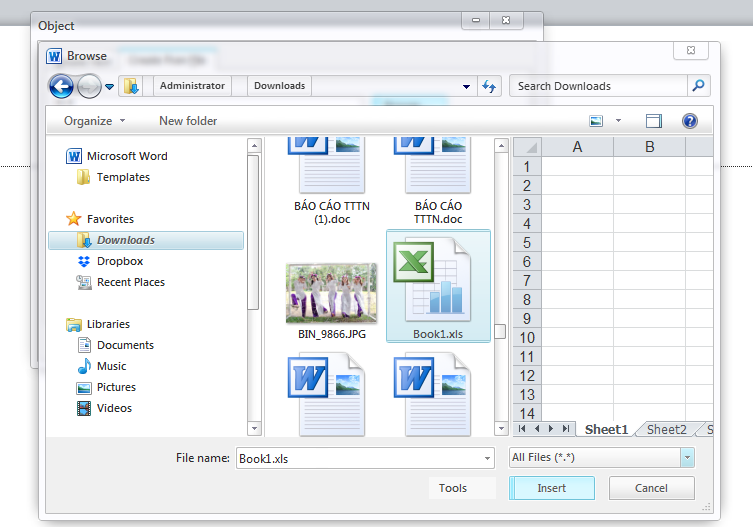
Task: Close the Browse dialog
Action: [x=691, y=50]
